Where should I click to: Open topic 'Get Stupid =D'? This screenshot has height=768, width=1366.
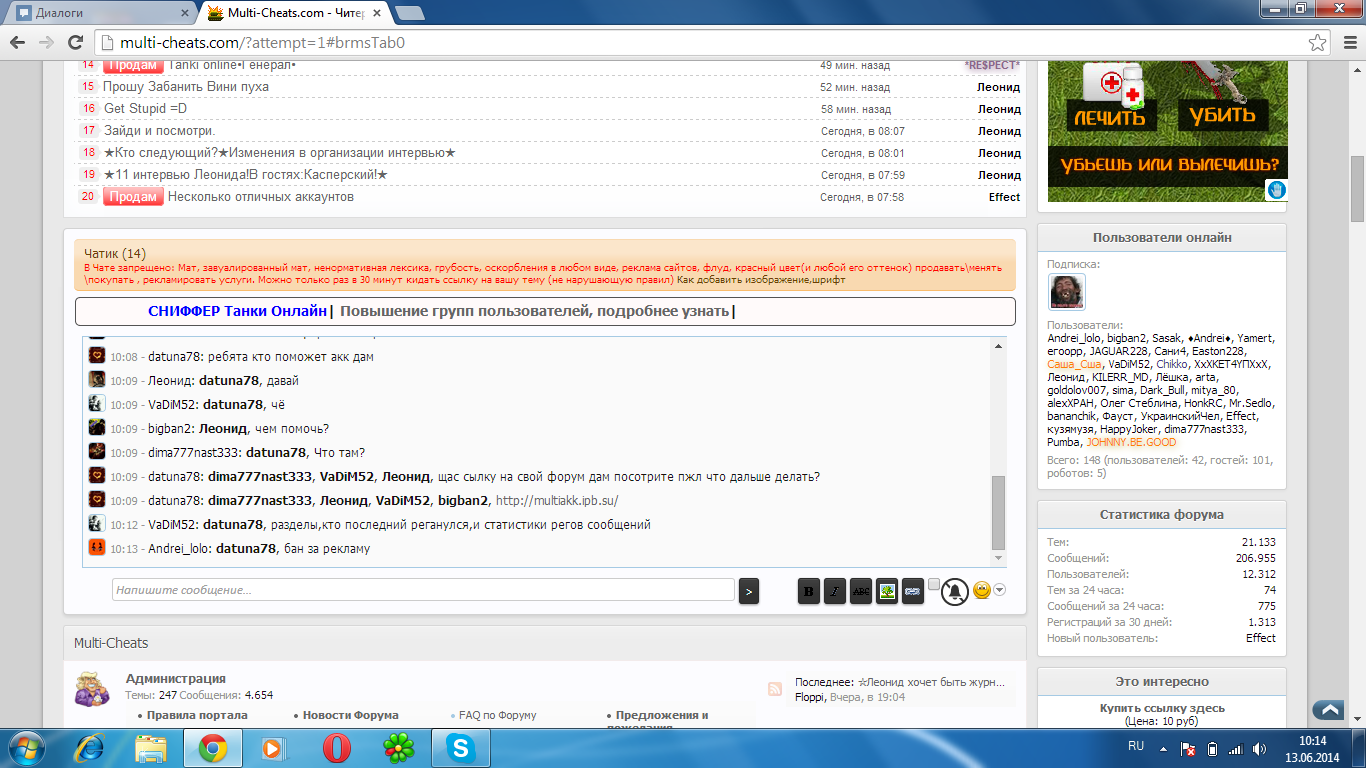[145, 109]
